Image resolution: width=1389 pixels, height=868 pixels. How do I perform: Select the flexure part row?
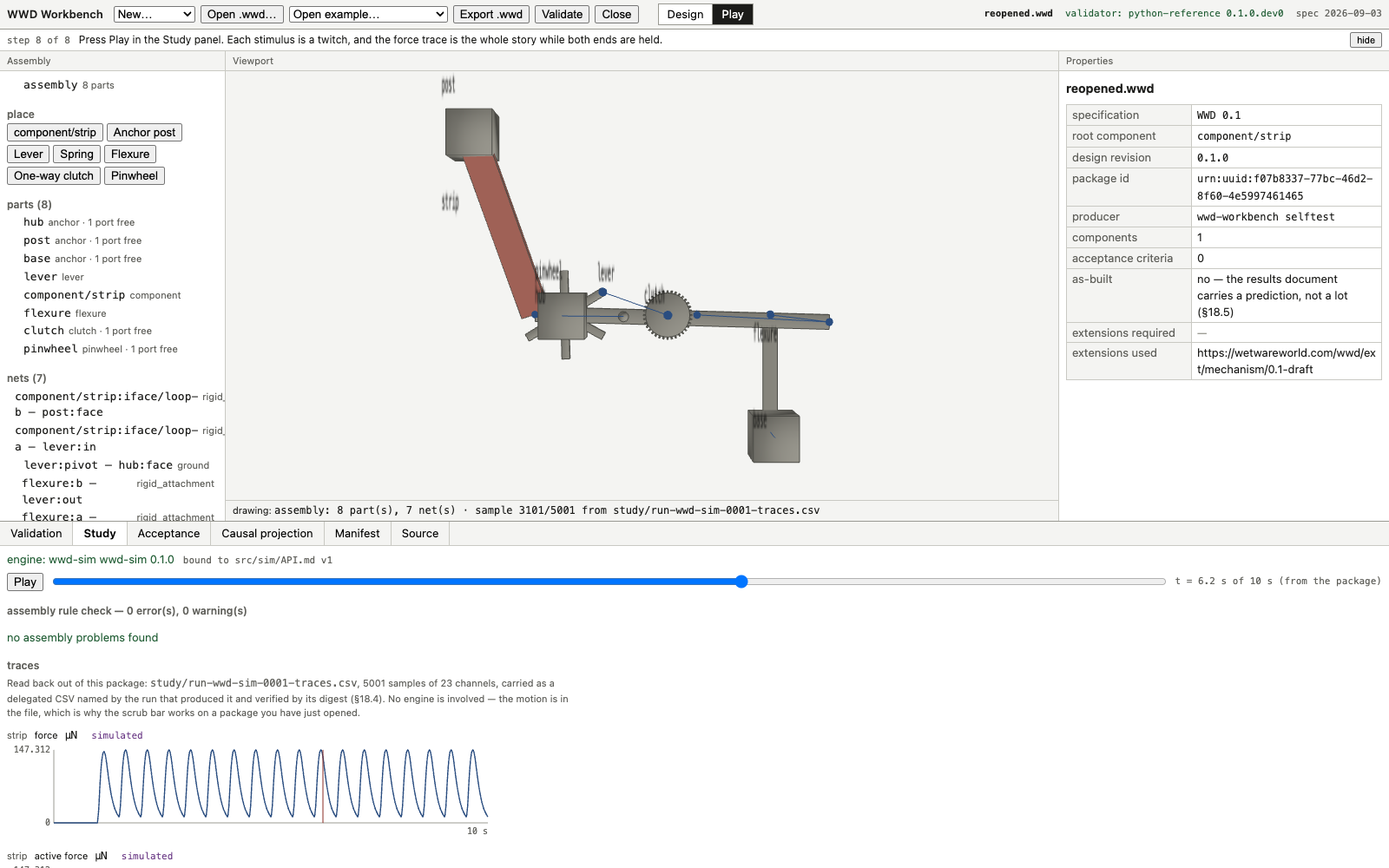(x=113, y=313)
